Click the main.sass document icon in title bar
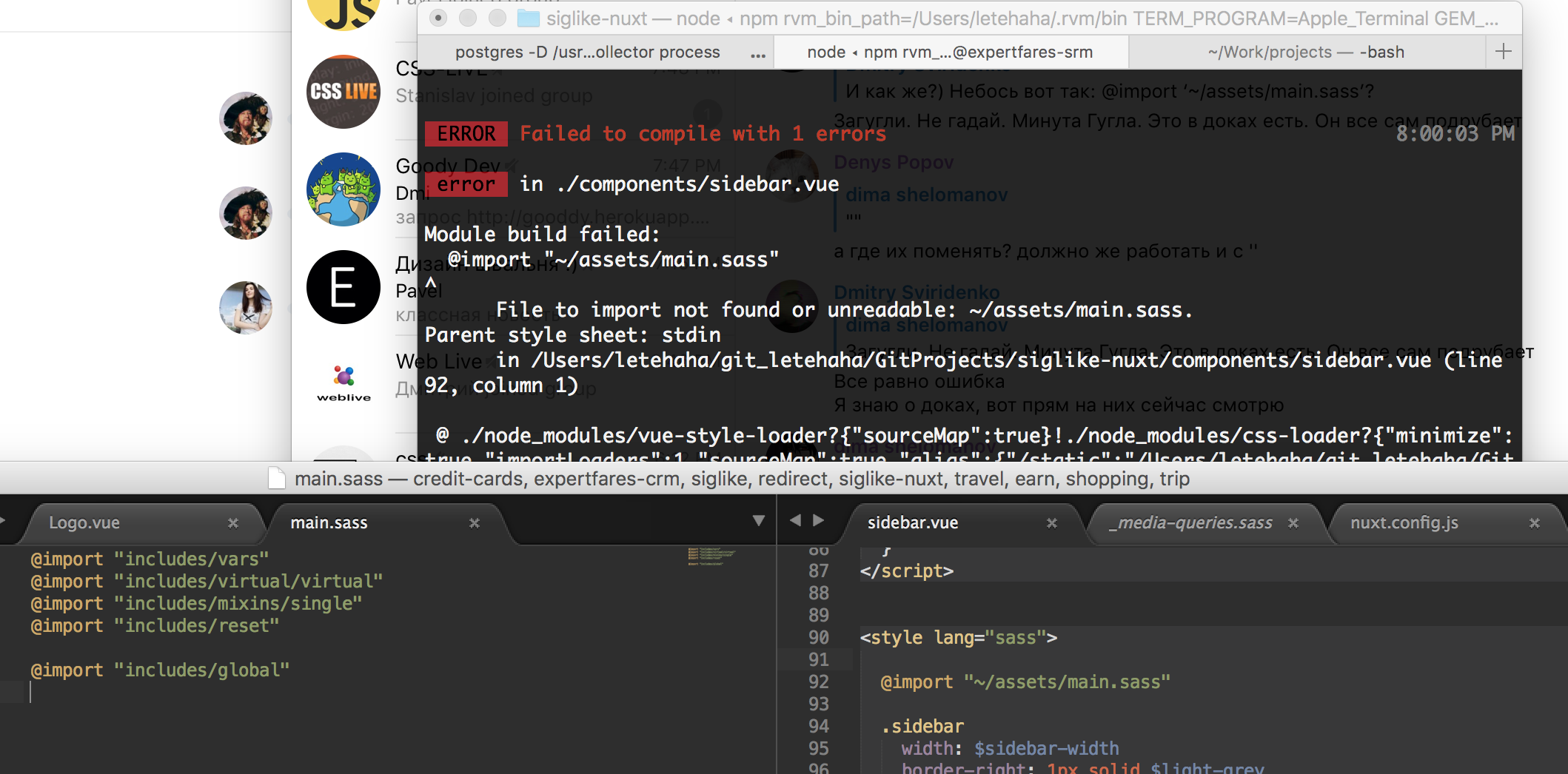 (x=277, y=479)
